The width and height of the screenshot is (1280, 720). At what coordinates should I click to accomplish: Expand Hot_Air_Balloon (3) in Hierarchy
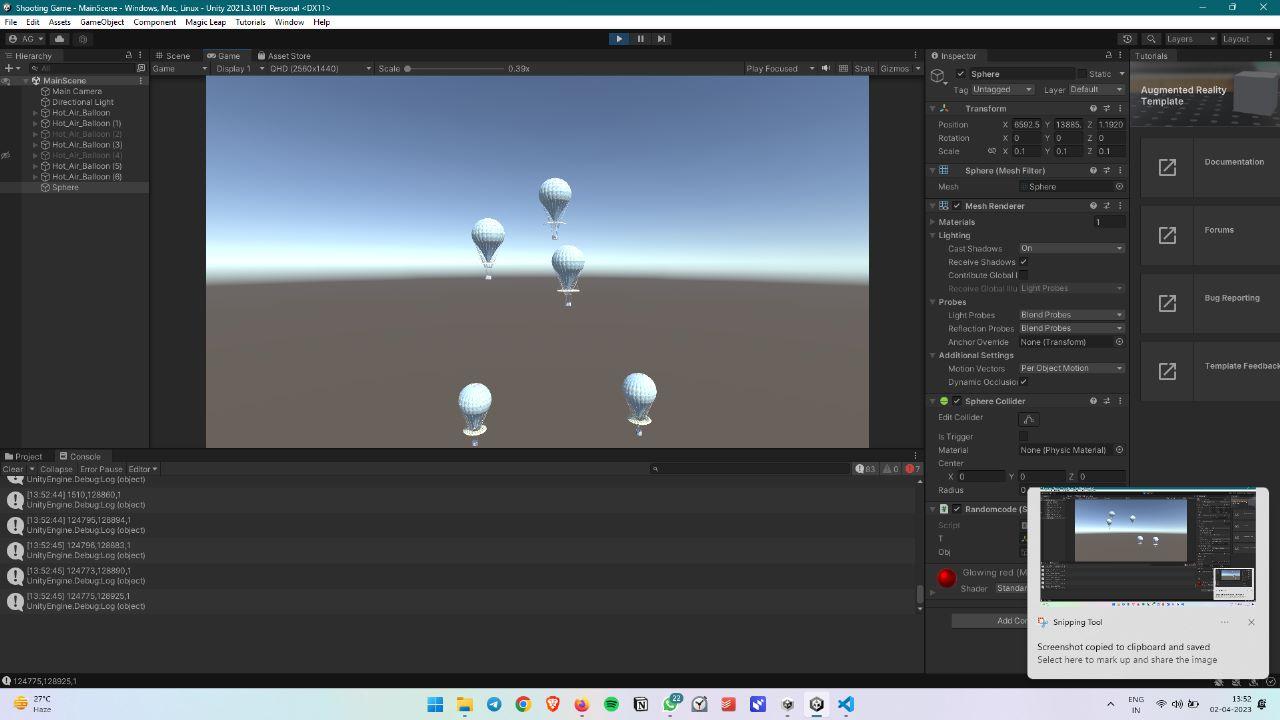click(x=35, y=145)
